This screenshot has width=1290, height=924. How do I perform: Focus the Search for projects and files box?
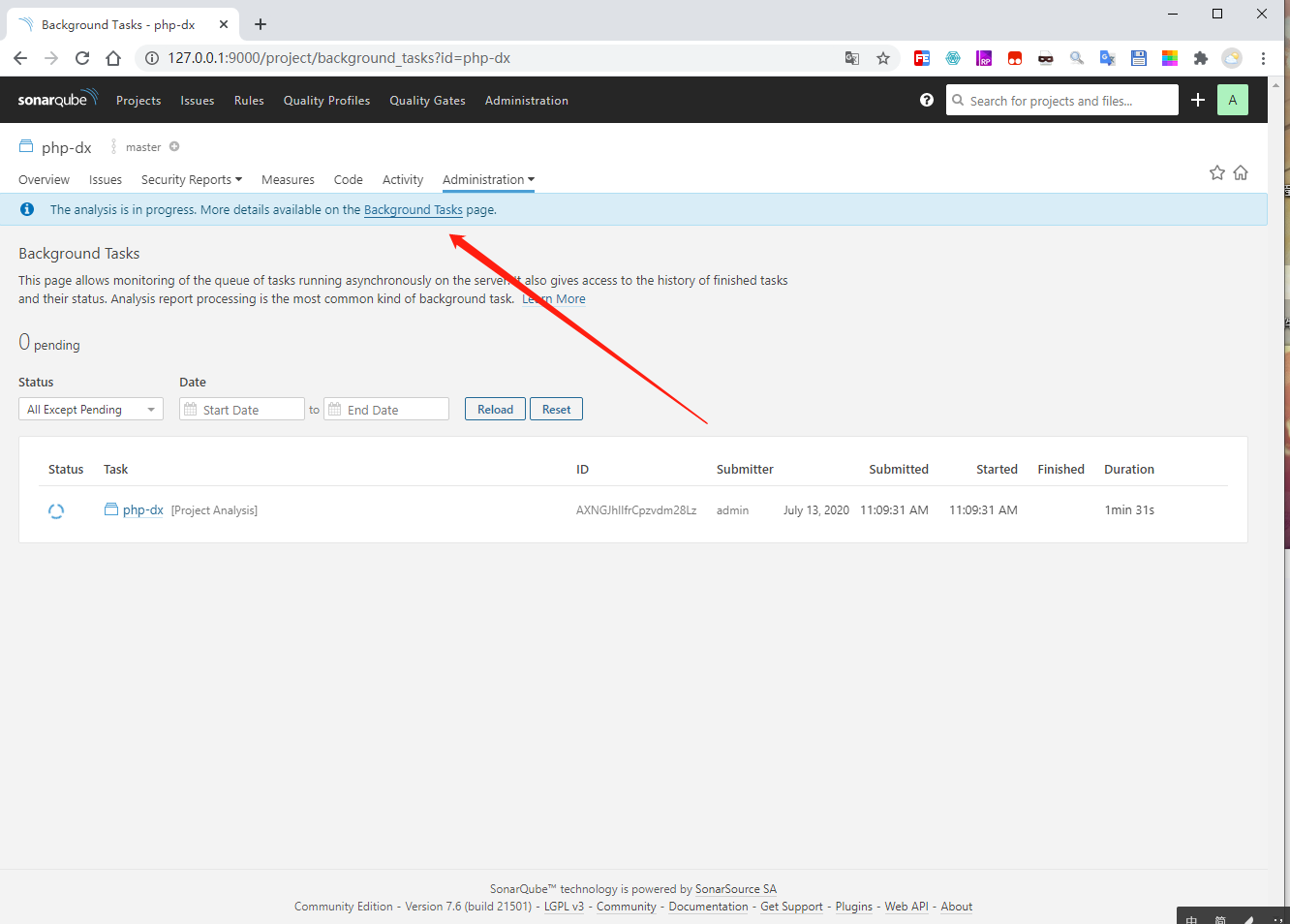pyautogui.click(x=1062, y=100)
